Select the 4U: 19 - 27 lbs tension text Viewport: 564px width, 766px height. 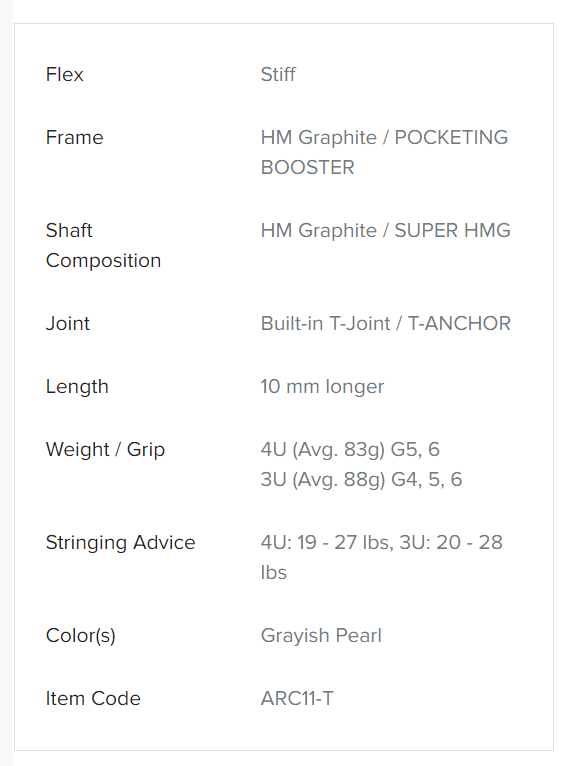pyautogui.click(x=326, y=543)
